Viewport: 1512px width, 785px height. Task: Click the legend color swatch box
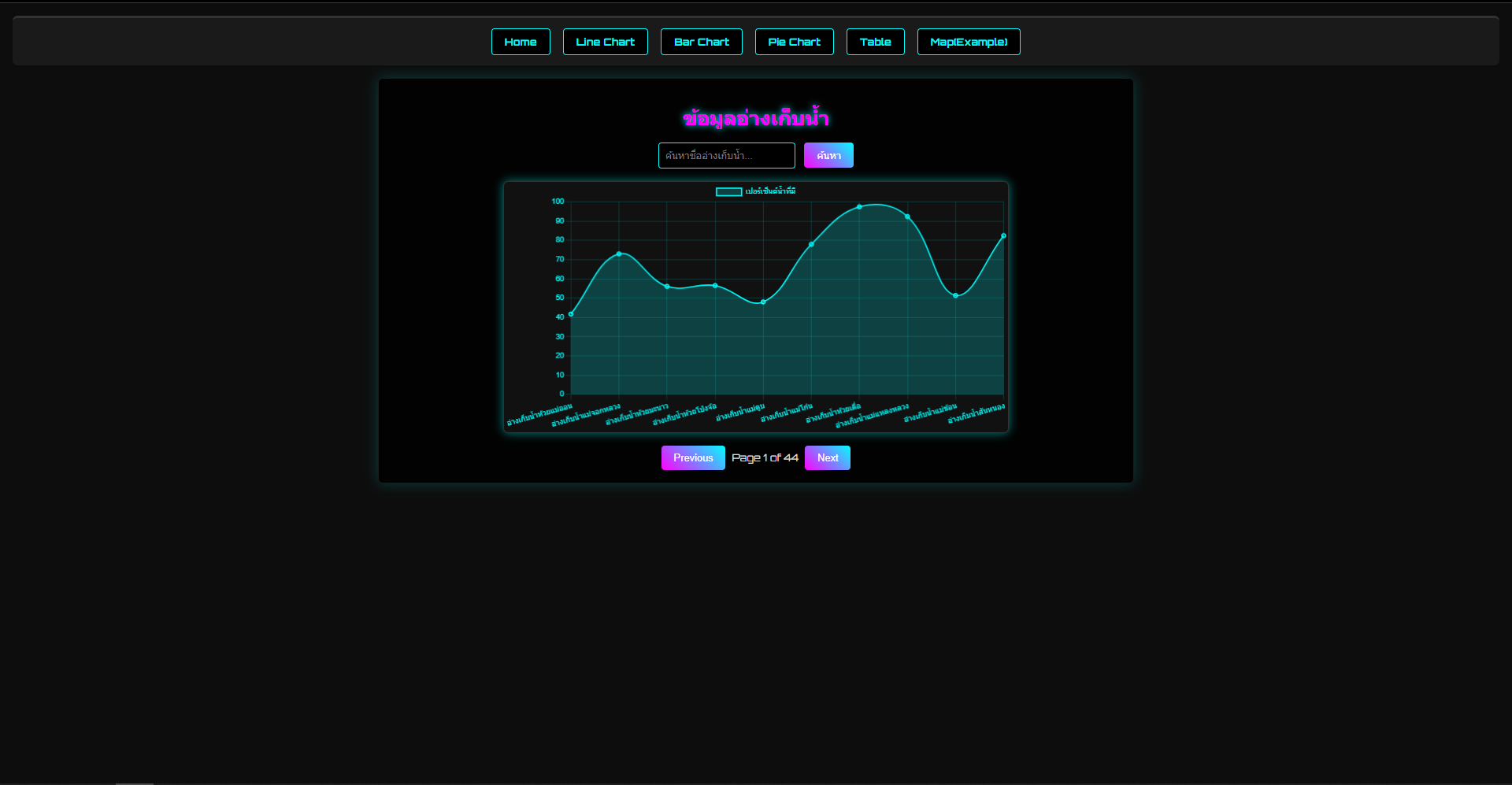tap(728, 191)
